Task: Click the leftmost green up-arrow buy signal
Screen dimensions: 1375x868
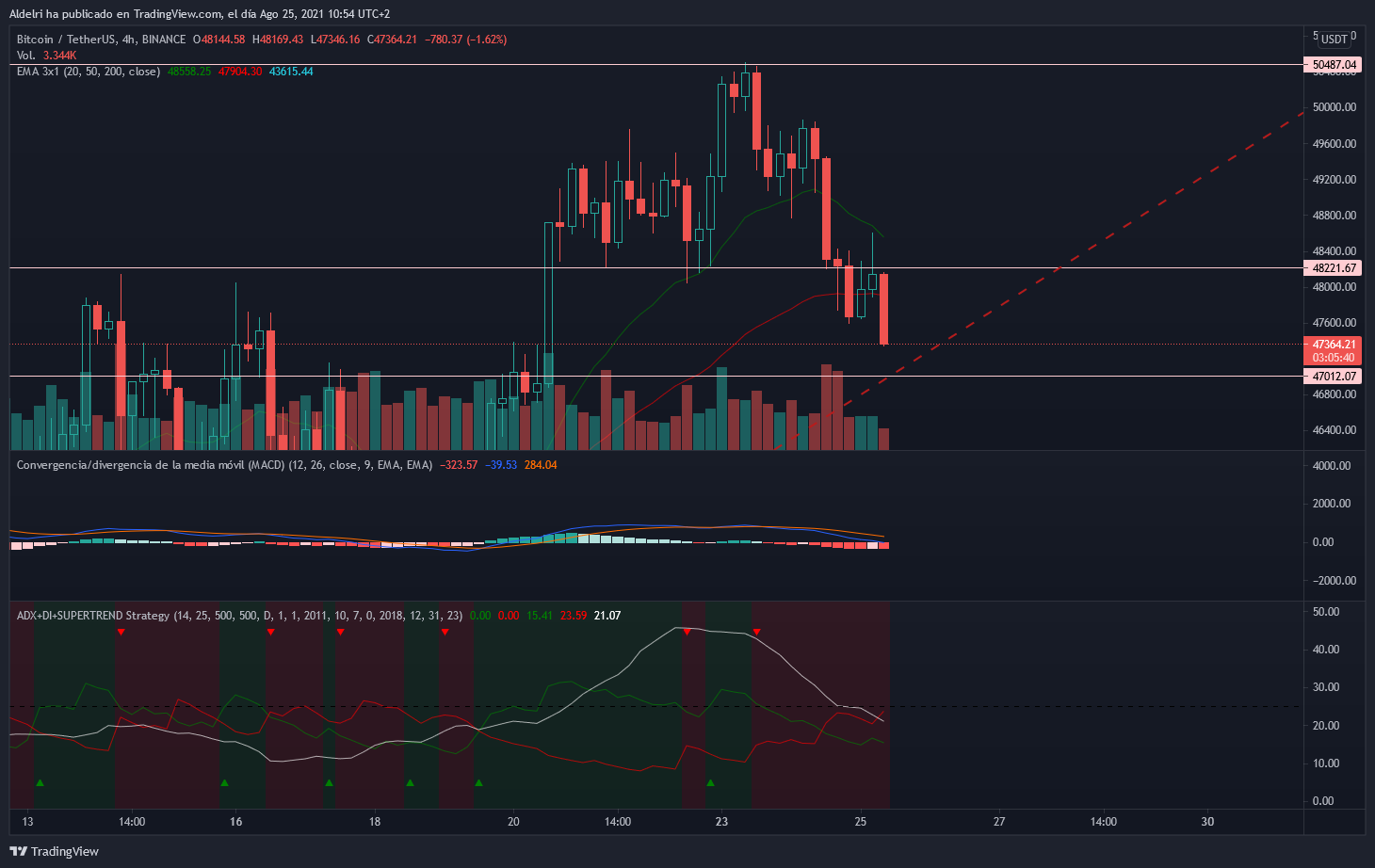Action: coord(40,782)
